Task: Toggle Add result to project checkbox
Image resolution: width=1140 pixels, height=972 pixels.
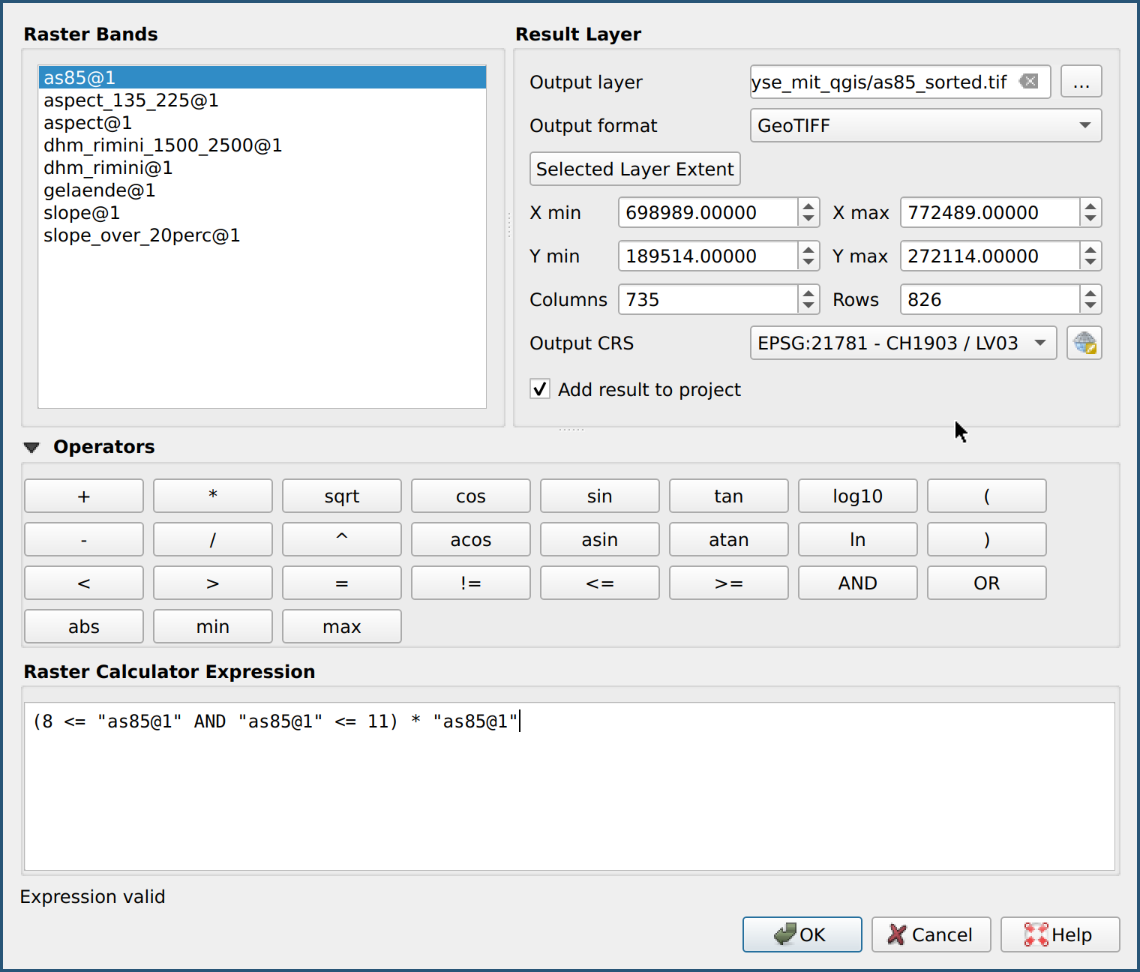Action: 540,390
